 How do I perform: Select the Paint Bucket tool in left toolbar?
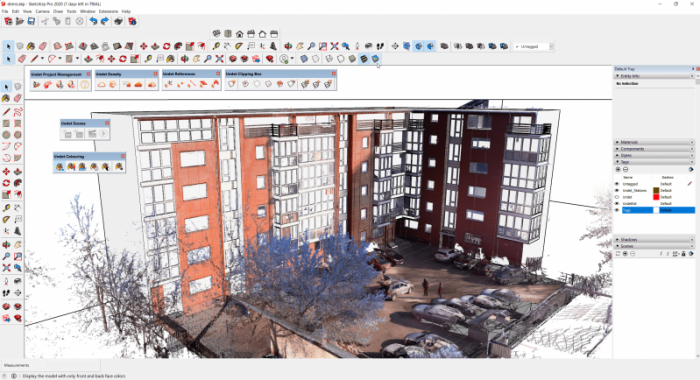(x=6, y=98)
